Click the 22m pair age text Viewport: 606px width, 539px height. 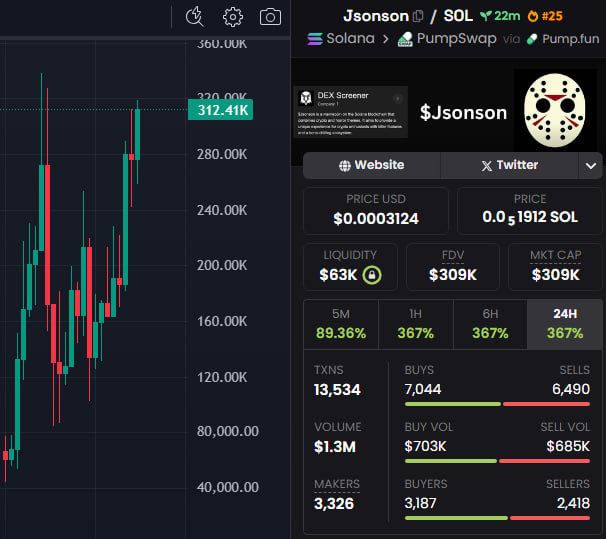coord(507,16)
